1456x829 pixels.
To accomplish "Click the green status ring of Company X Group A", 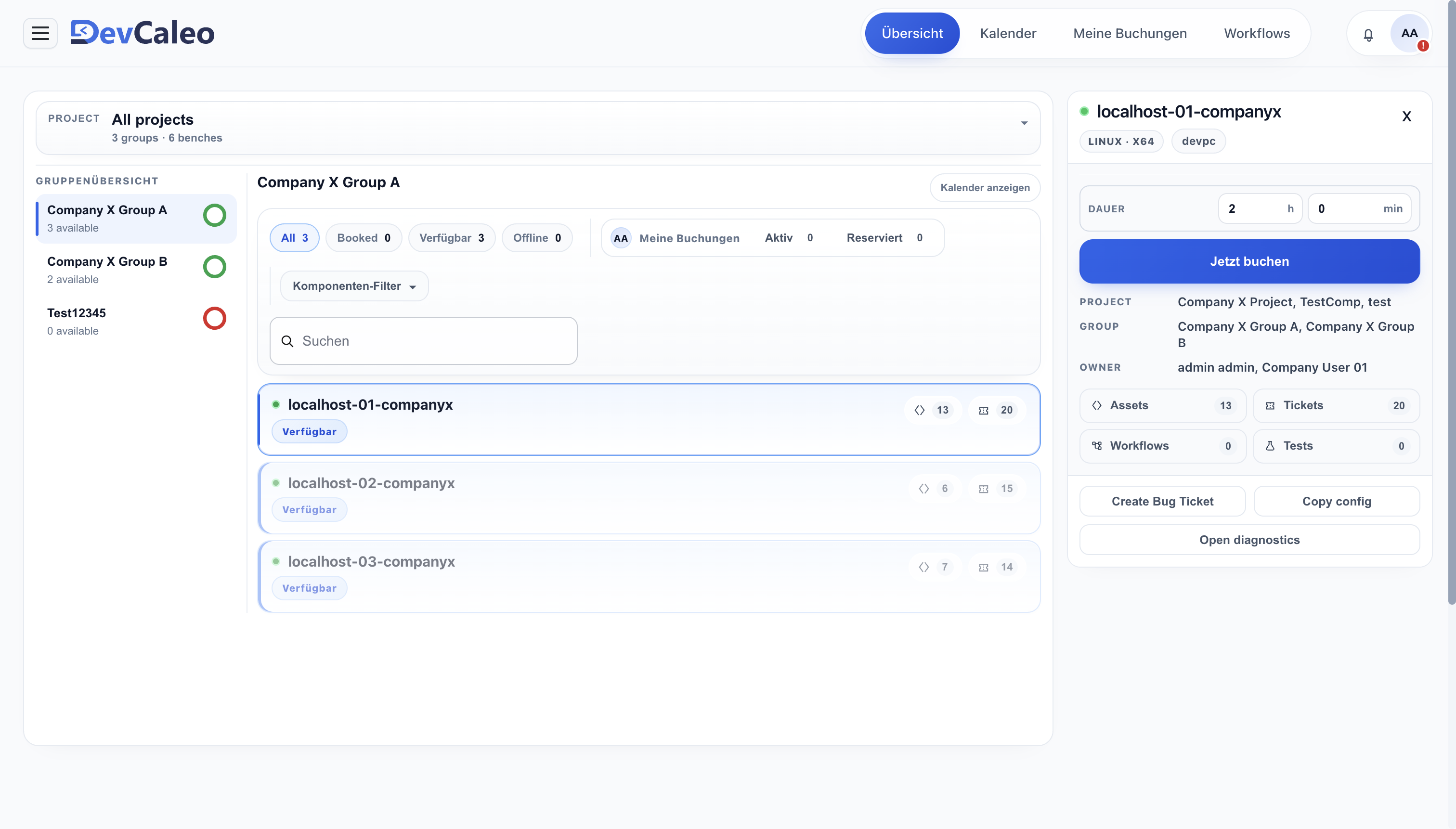I will pos(215,215).
